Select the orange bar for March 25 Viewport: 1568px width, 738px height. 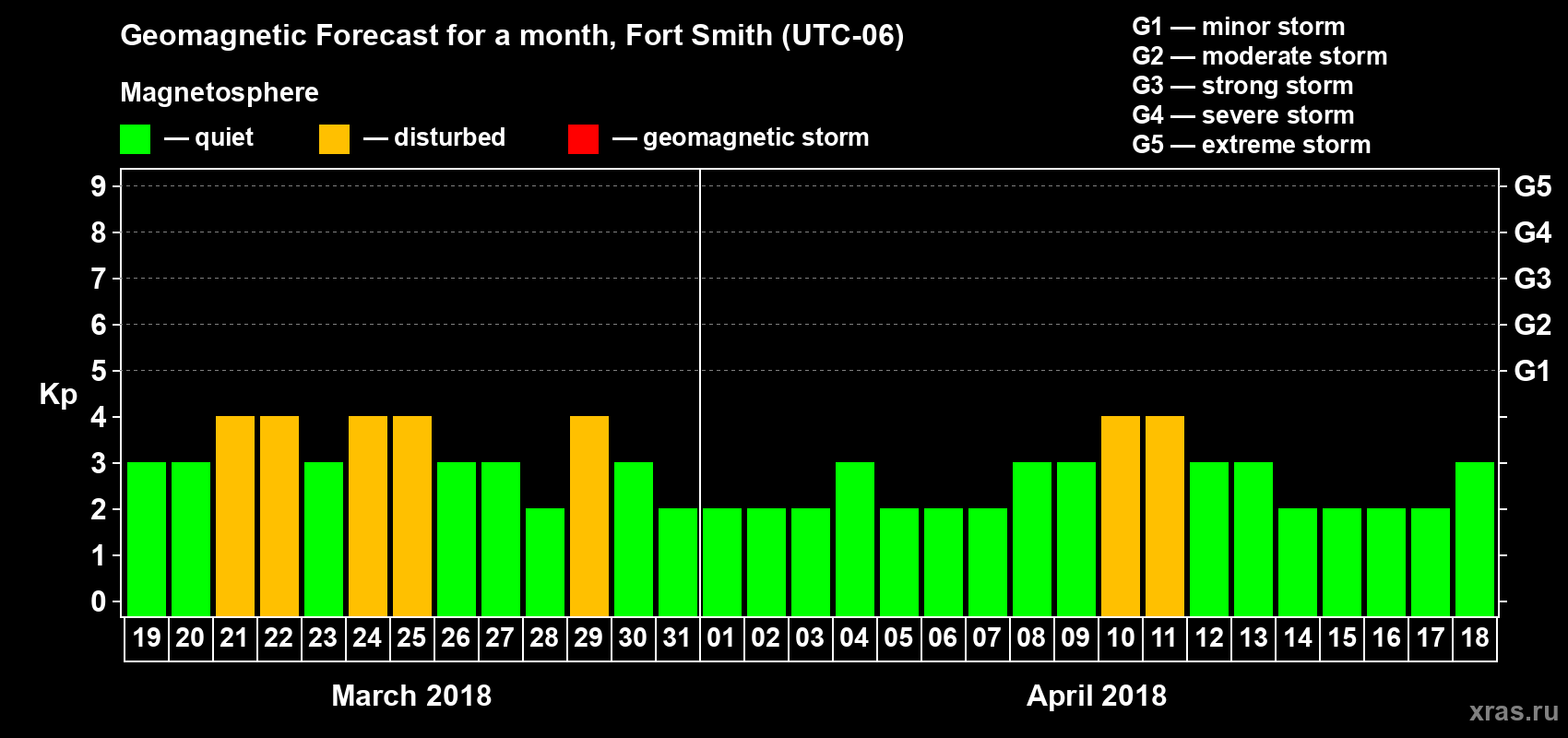(x=412, y=516)
